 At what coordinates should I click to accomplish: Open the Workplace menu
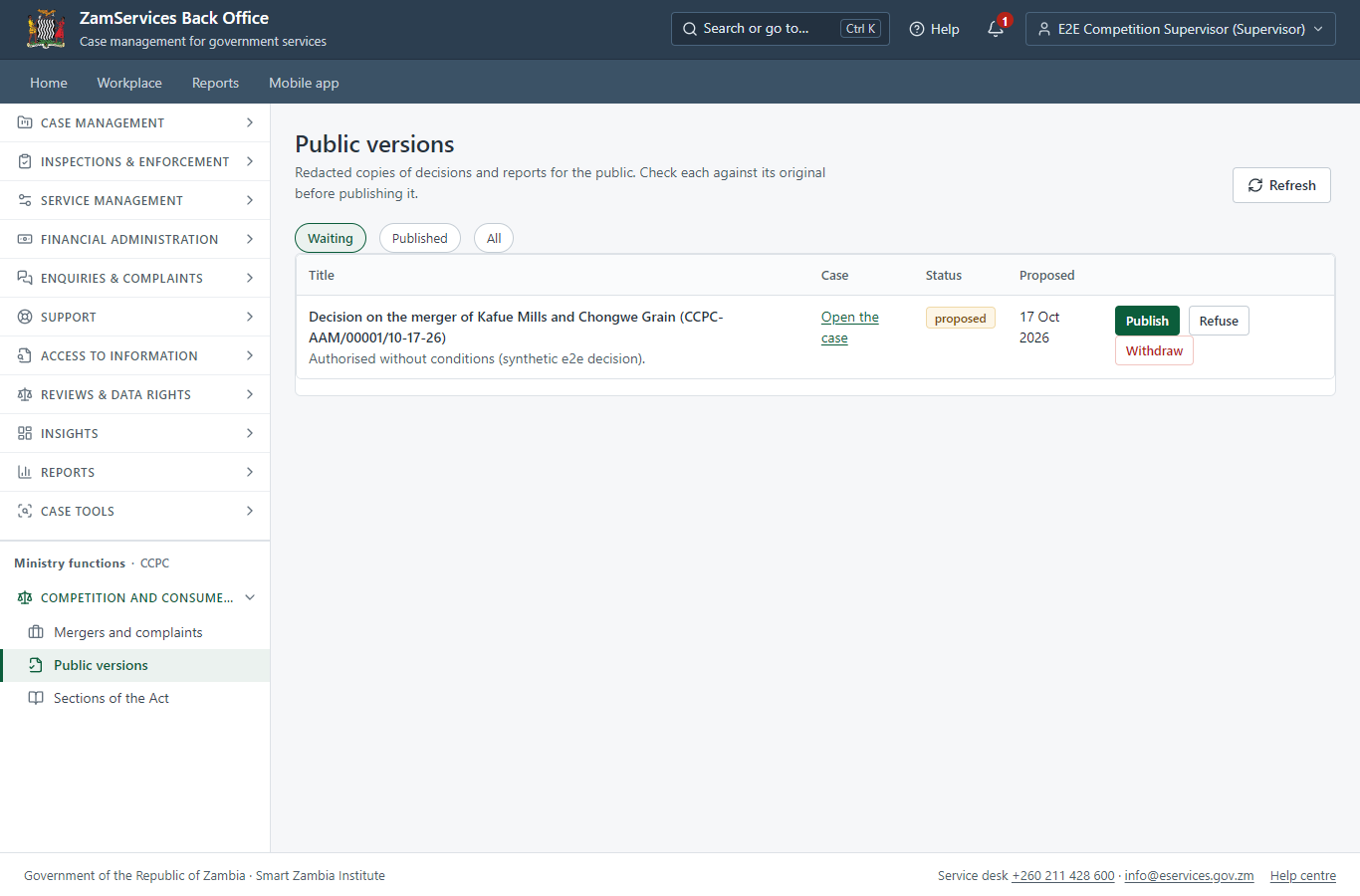coord(129,83)
